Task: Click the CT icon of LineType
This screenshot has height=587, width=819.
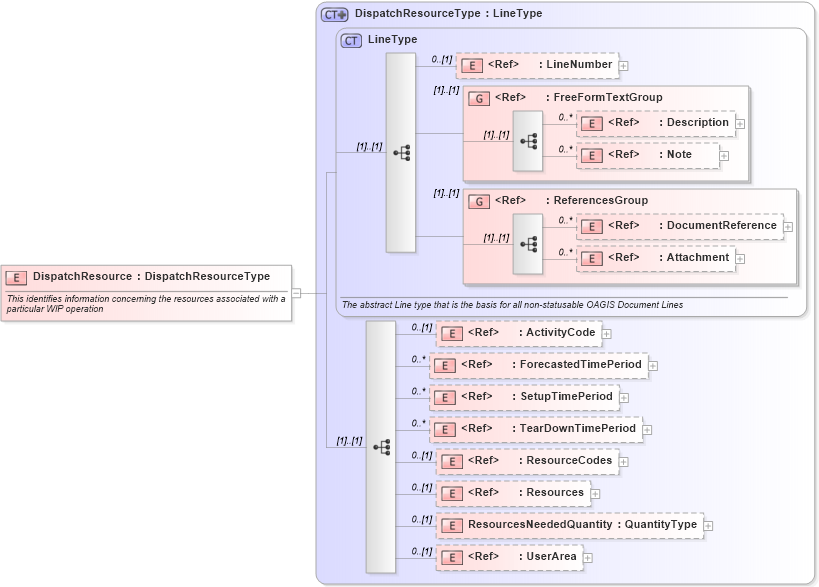Action: 350,39
